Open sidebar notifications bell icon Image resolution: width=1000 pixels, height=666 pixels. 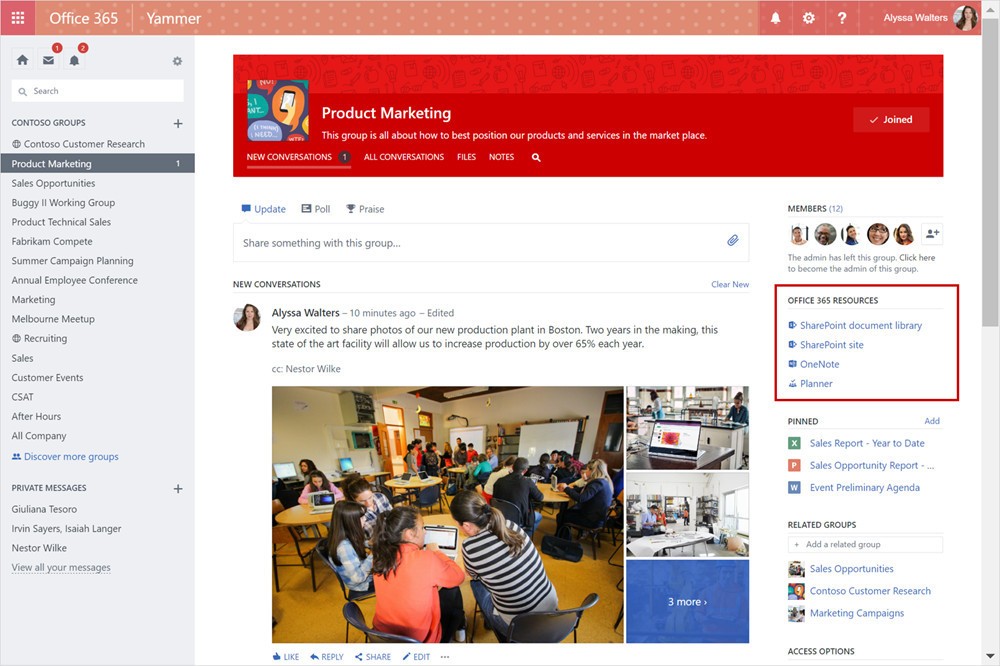click(x=75, y=60)
